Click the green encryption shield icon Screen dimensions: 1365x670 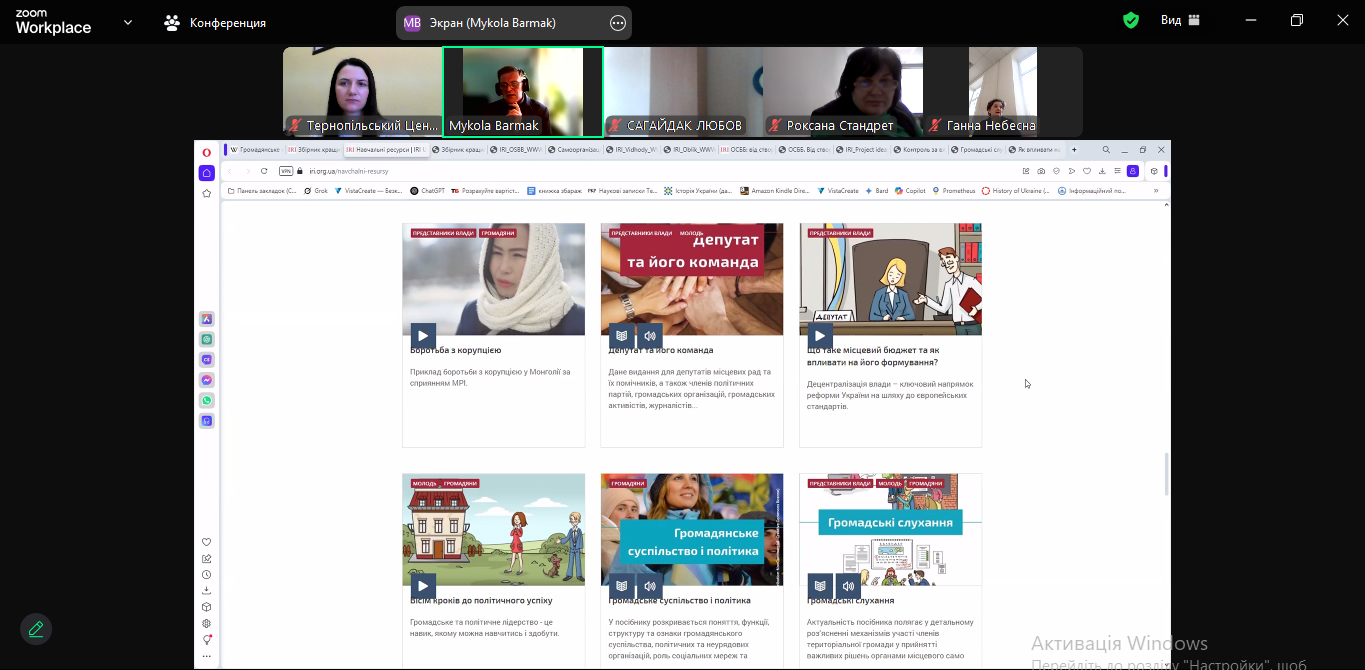coord(1131,20)
